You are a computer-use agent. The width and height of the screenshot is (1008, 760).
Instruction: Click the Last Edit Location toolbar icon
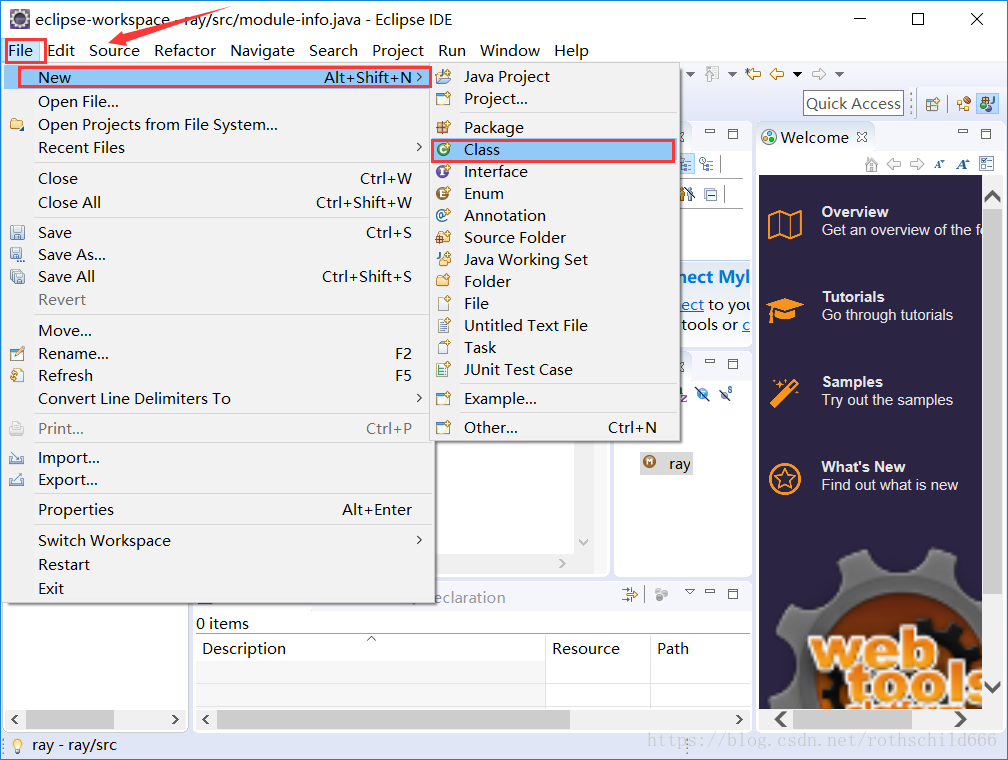pyautogui.click(x=752, y=74)
